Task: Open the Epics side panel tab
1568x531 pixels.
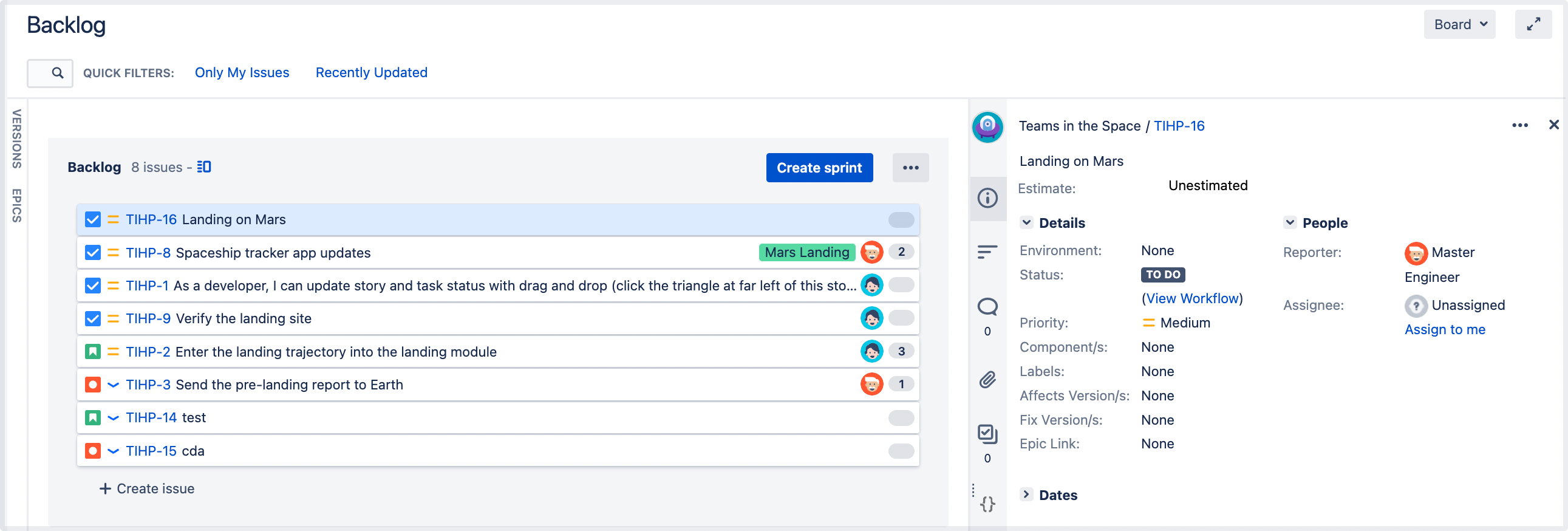Action: (17, 205)
